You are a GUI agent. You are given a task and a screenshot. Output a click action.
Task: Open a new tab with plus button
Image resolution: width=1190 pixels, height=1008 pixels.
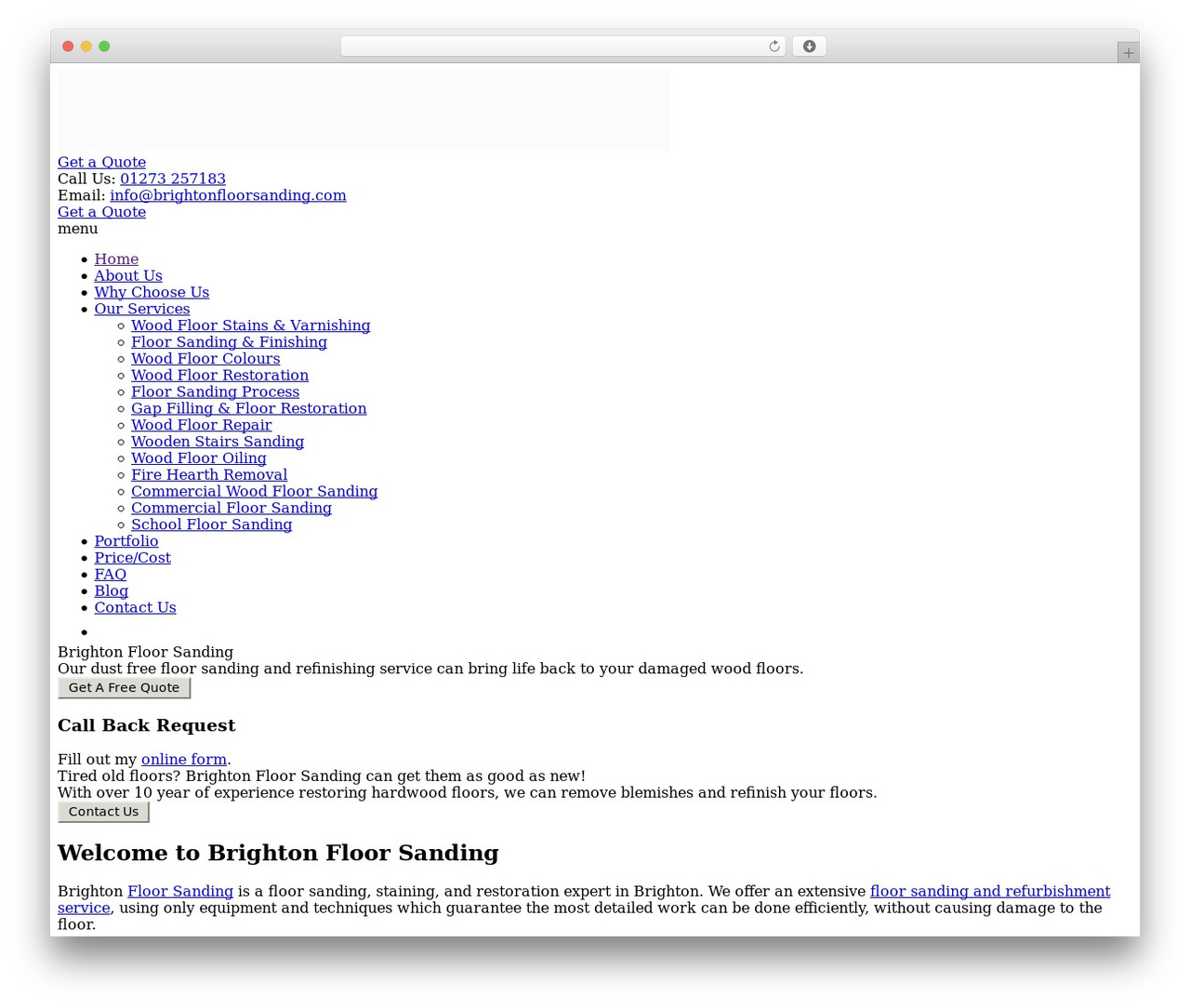(x=1128, y=53)
